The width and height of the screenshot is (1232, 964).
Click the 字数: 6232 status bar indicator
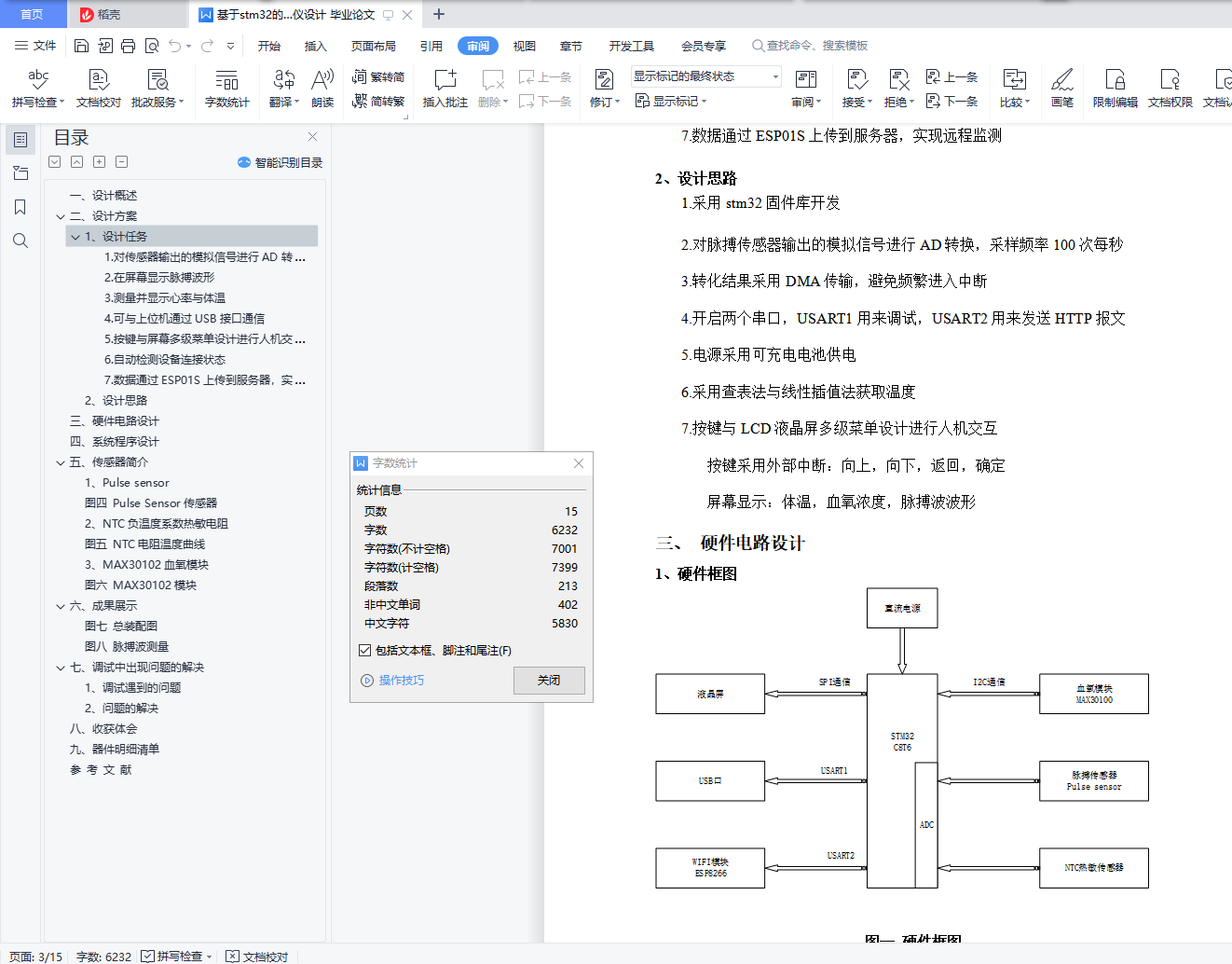[x=103, y=957]
